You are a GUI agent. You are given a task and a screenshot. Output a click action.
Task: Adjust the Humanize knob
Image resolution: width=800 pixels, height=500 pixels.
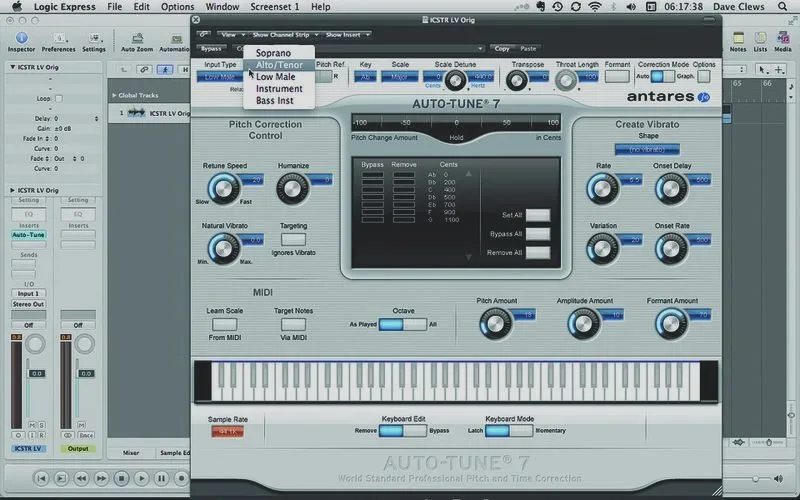point(292,188)
